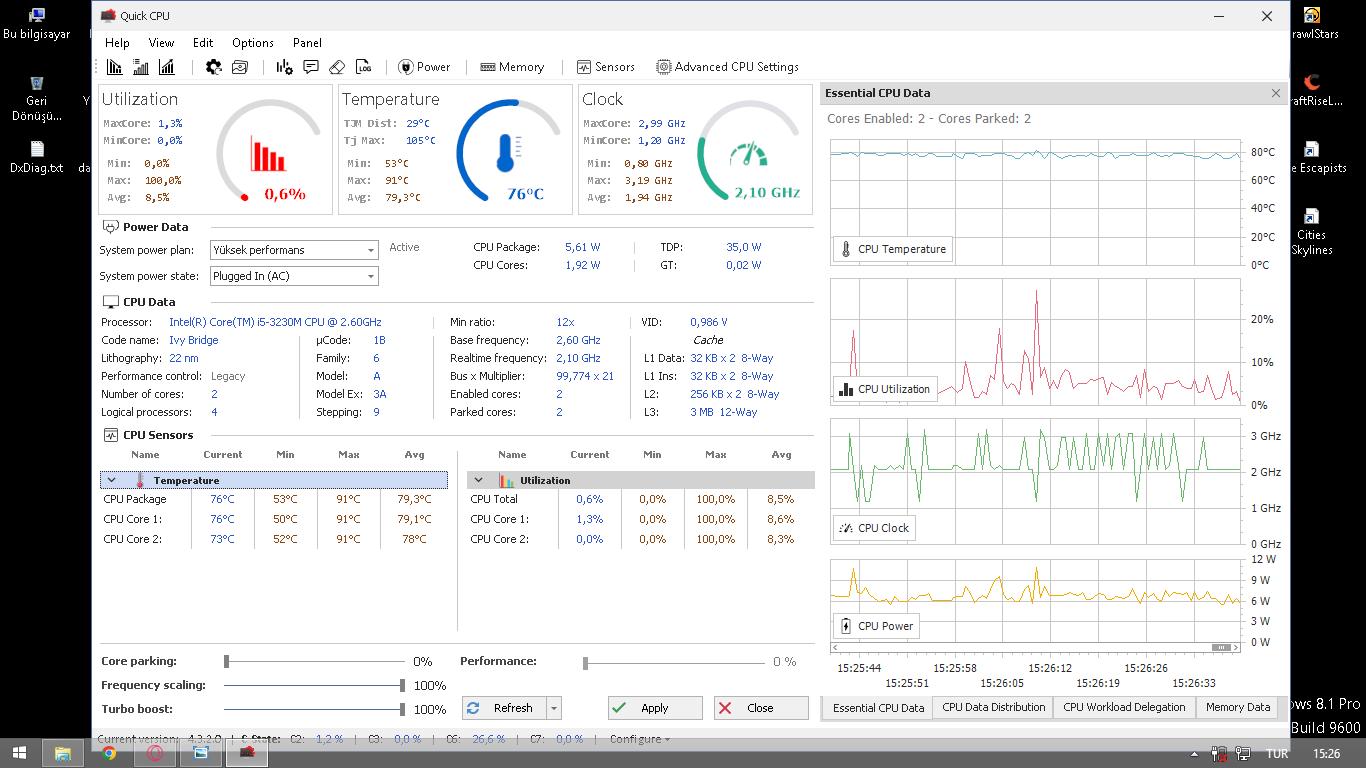The width and height of the screenshot is (1366, 768).
Task: Click the TUR language indicator
Action: click(x=1277, y=753)
